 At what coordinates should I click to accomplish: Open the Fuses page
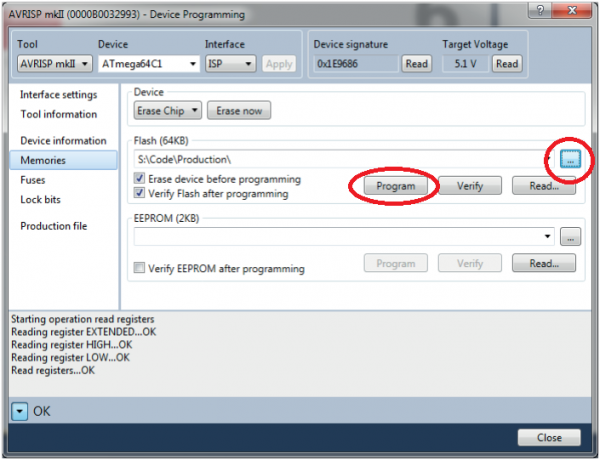(33, 180)
